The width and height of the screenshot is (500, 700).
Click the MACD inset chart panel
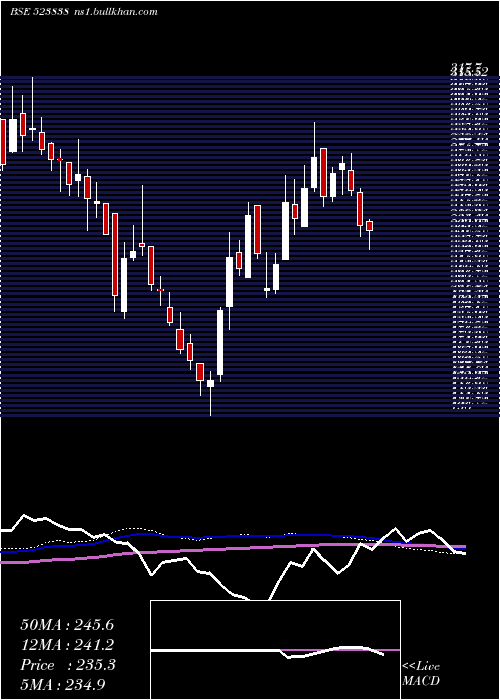(275, 650)
